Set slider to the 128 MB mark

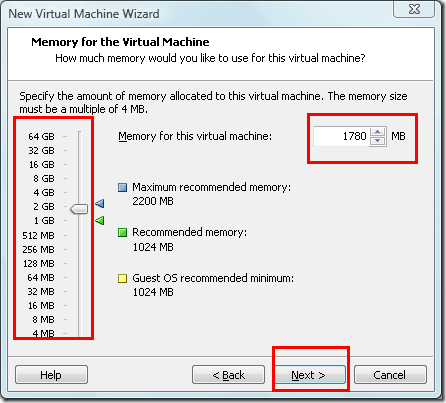pos(80,264)
